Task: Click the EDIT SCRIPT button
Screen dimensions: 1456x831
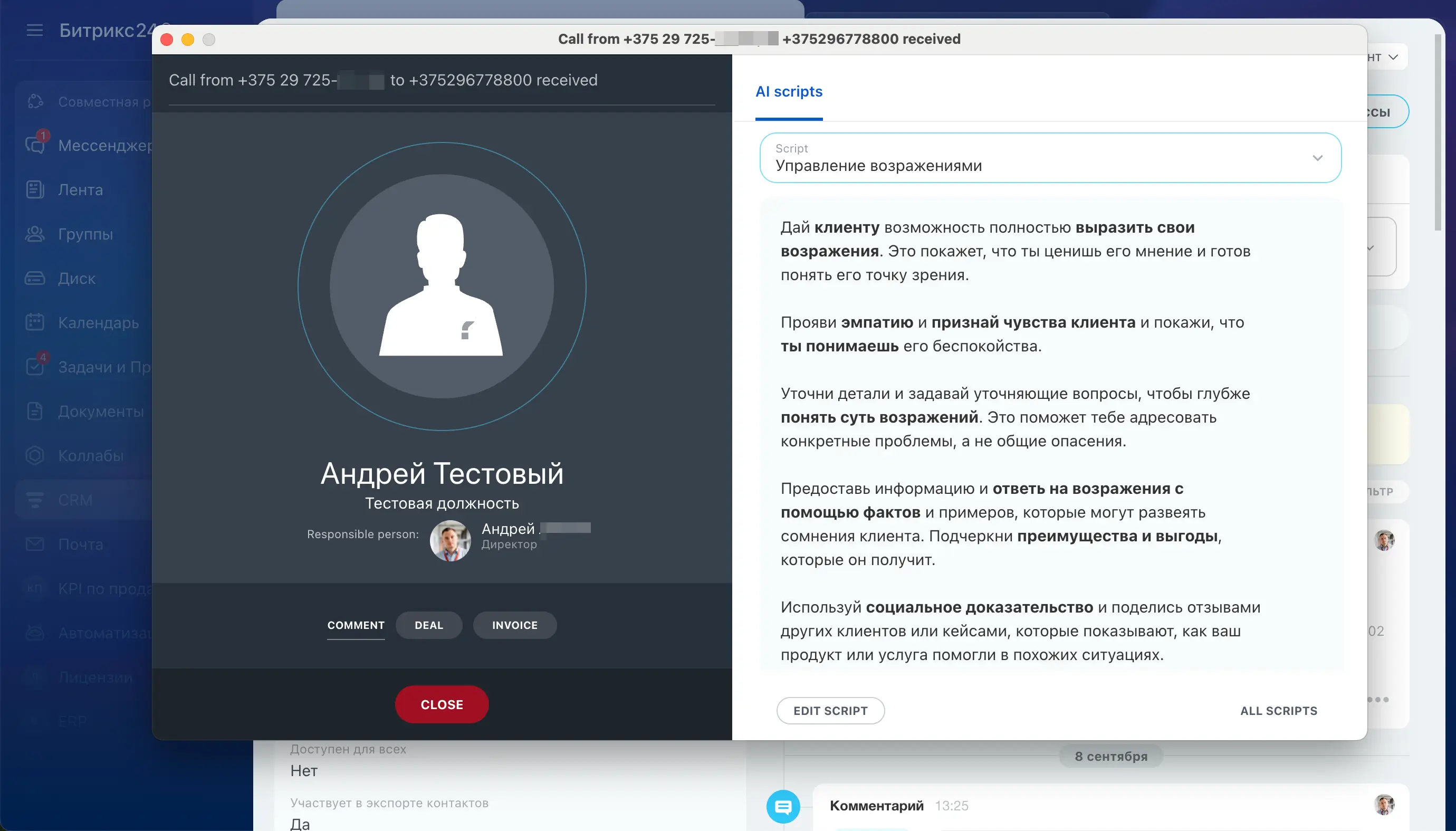Action: tap(830, 711)
